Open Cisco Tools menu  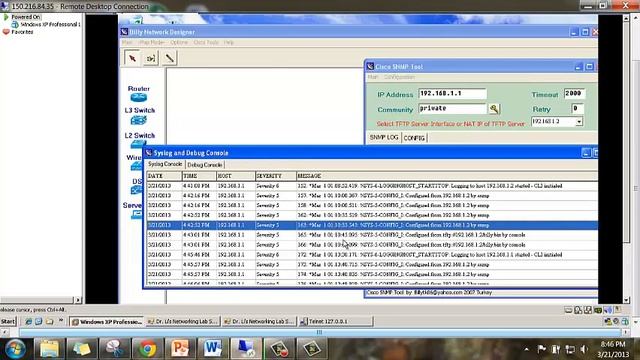click(x=206, y=42)
